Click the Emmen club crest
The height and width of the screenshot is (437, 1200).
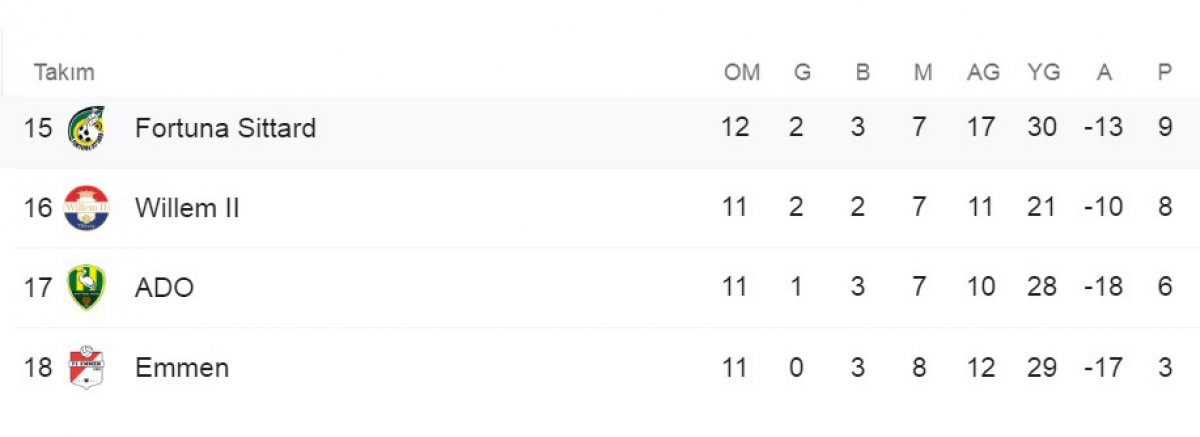point(86,368)
